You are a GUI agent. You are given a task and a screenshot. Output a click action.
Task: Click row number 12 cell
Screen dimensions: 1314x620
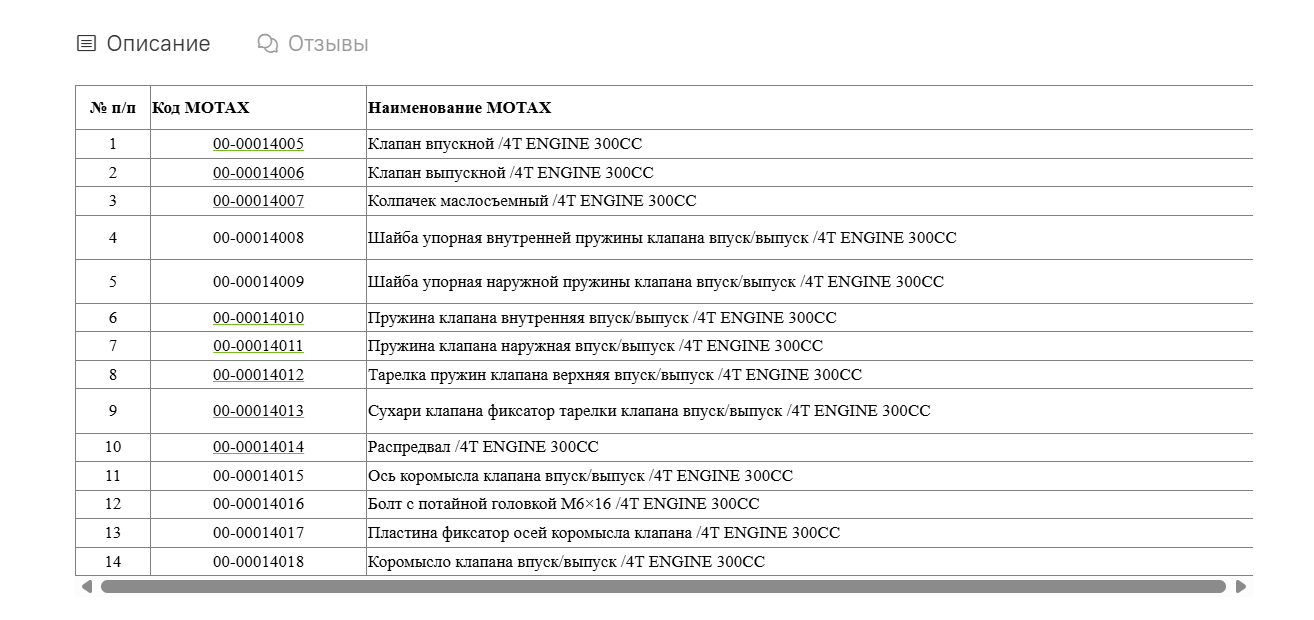113,504
